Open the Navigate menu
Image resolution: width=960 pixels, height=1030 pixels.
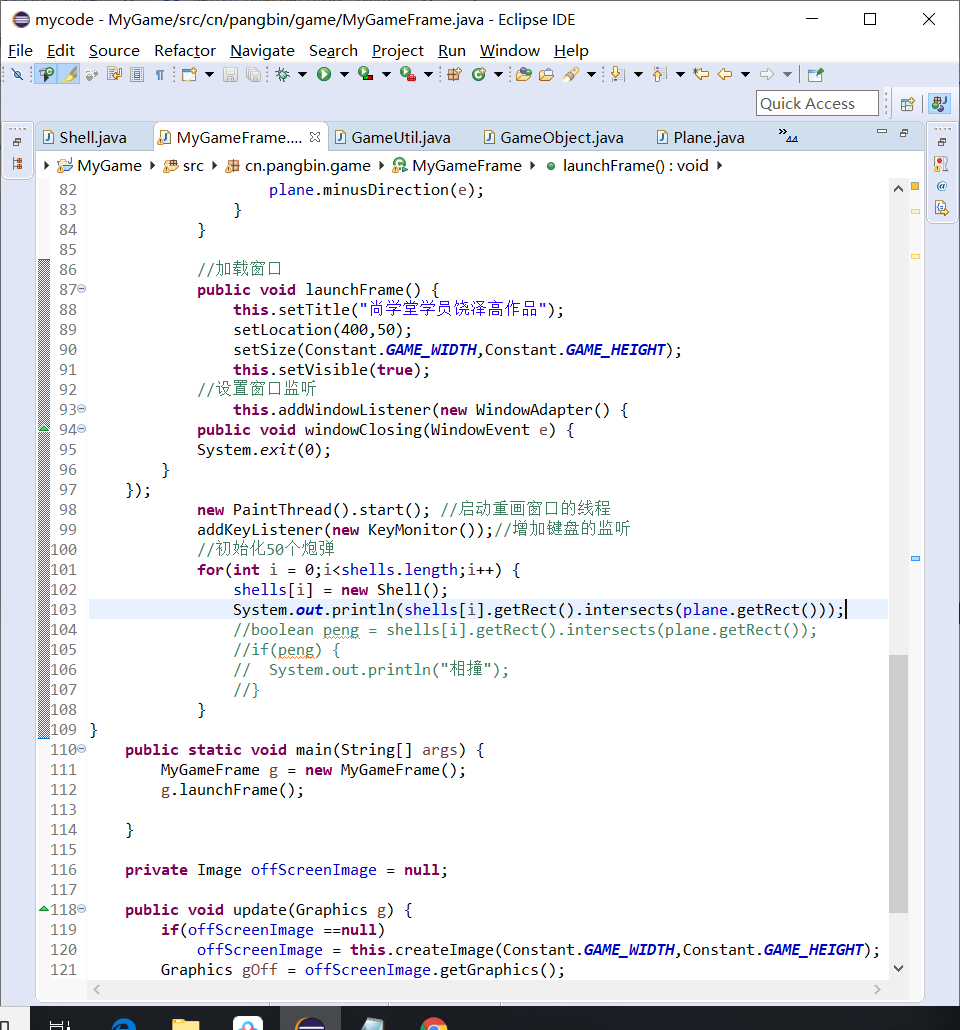[262, 51]
